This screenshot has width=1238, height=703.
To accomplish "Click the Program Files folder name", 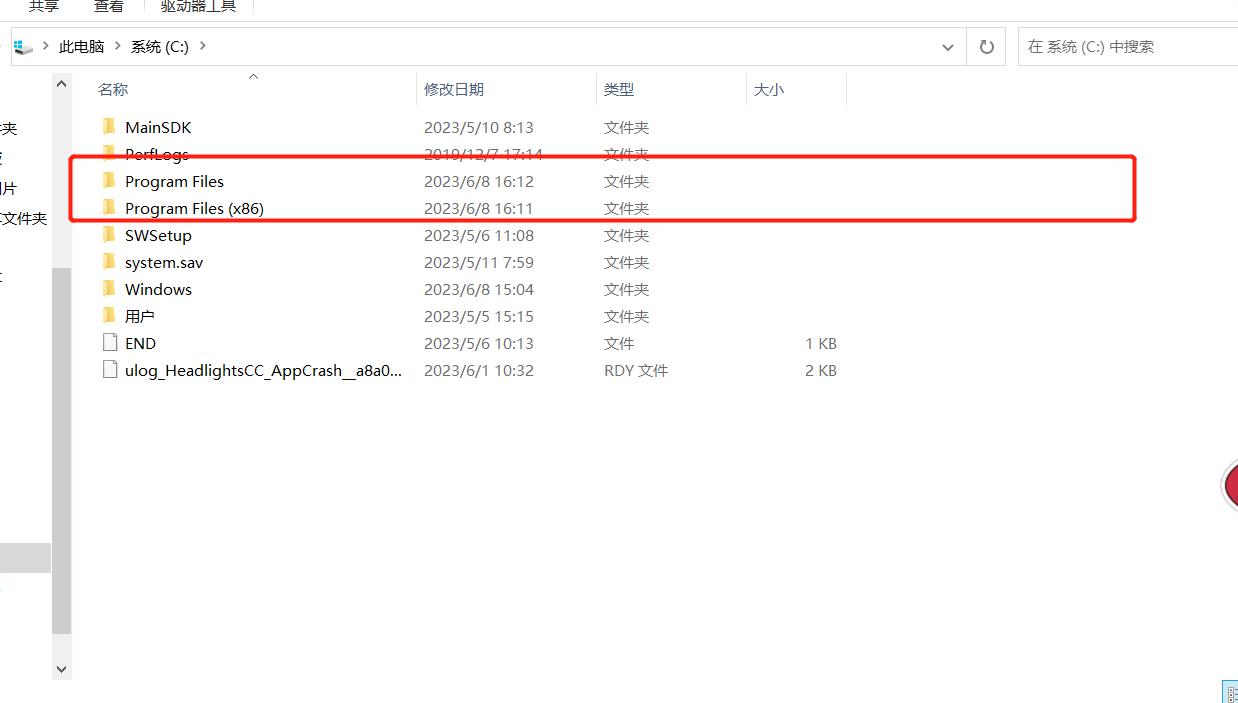I will [x=174, y=182].
